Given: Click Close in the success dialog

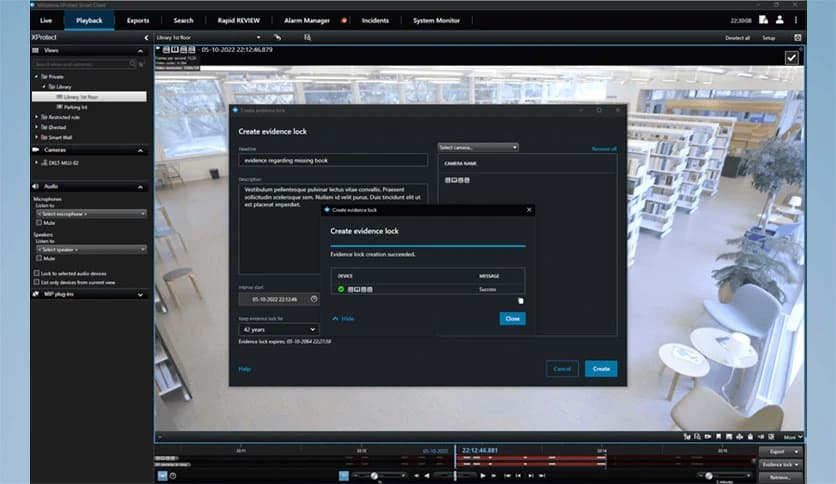Looking at the screenshot, I should [x=512, y=318].
